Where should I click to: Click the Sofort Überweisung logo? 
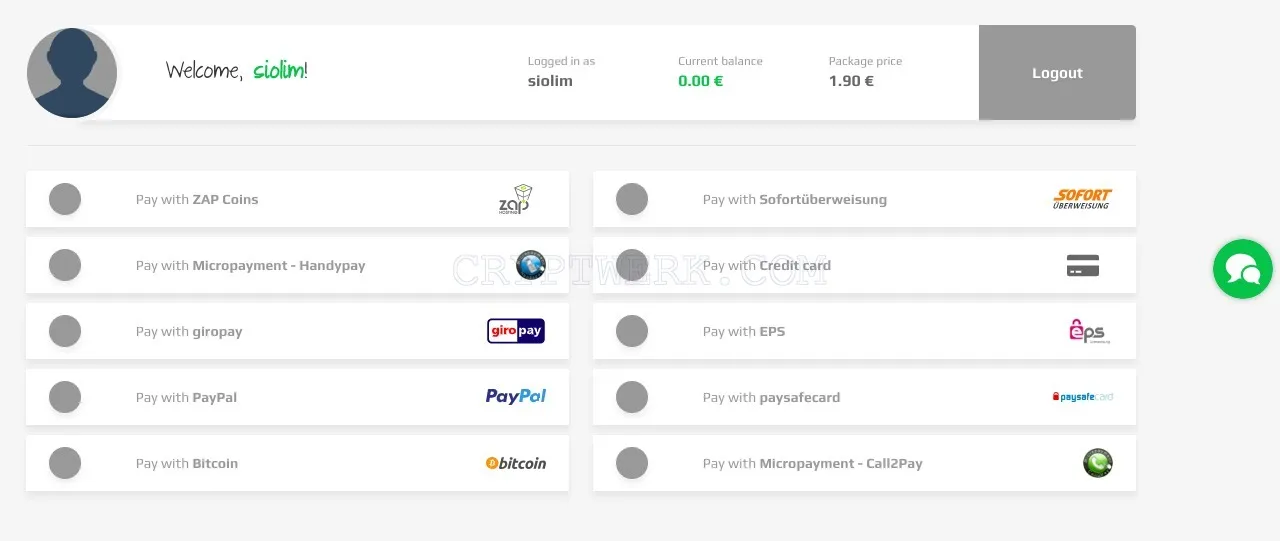(1082, 199)
